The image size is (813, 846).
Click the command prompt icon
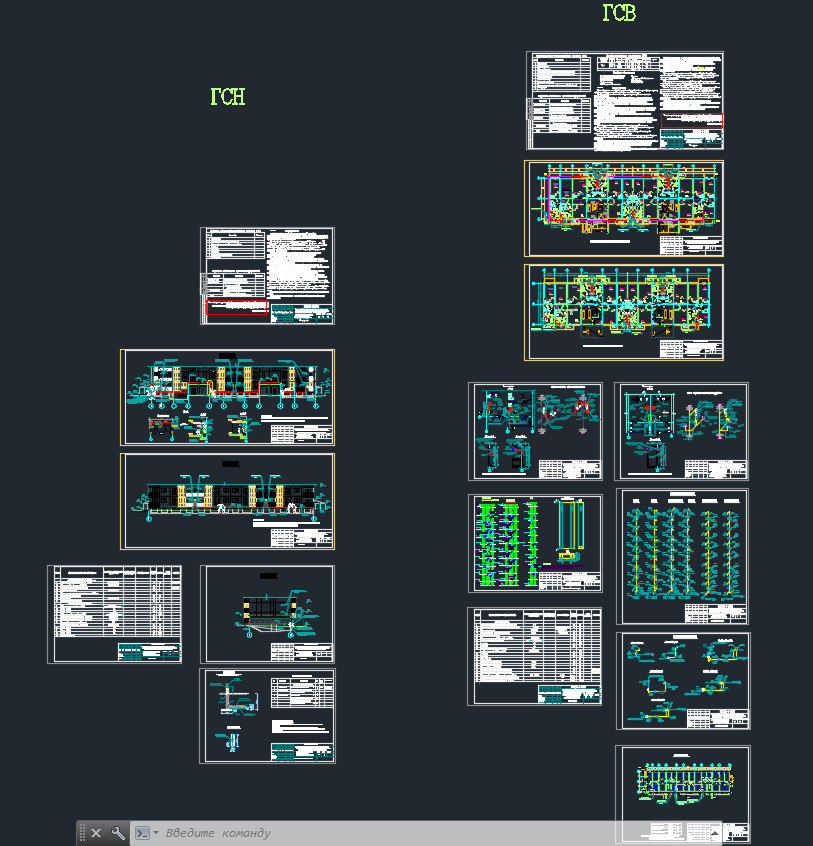click(142, 833)
